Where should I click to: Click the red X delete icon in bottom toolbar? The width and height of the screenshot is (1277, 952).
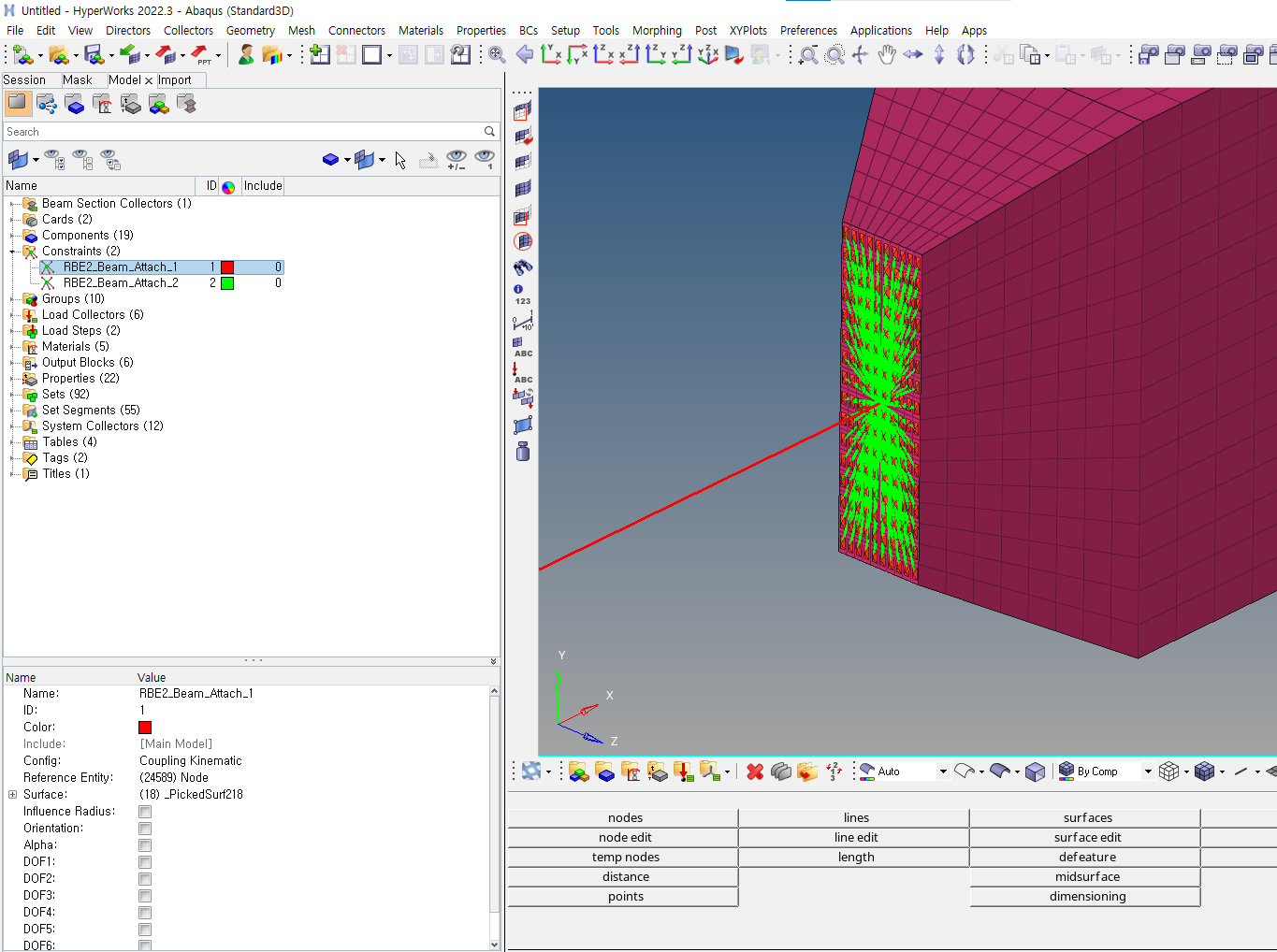pos(754,771)
